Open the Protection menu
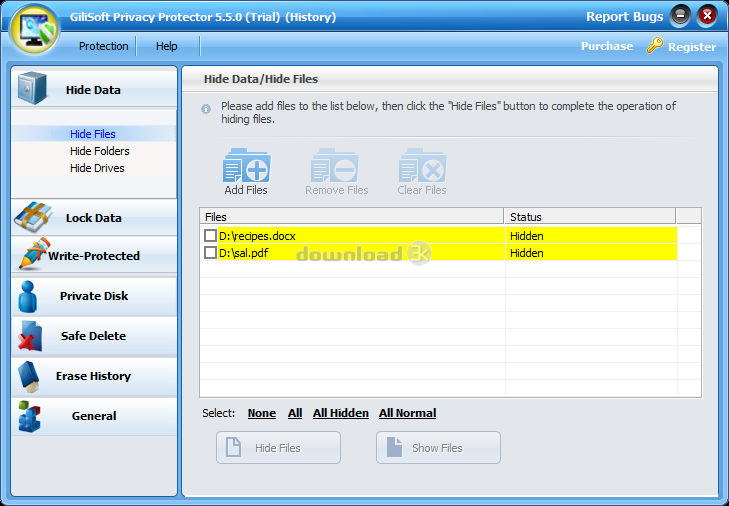 (103, 46)
